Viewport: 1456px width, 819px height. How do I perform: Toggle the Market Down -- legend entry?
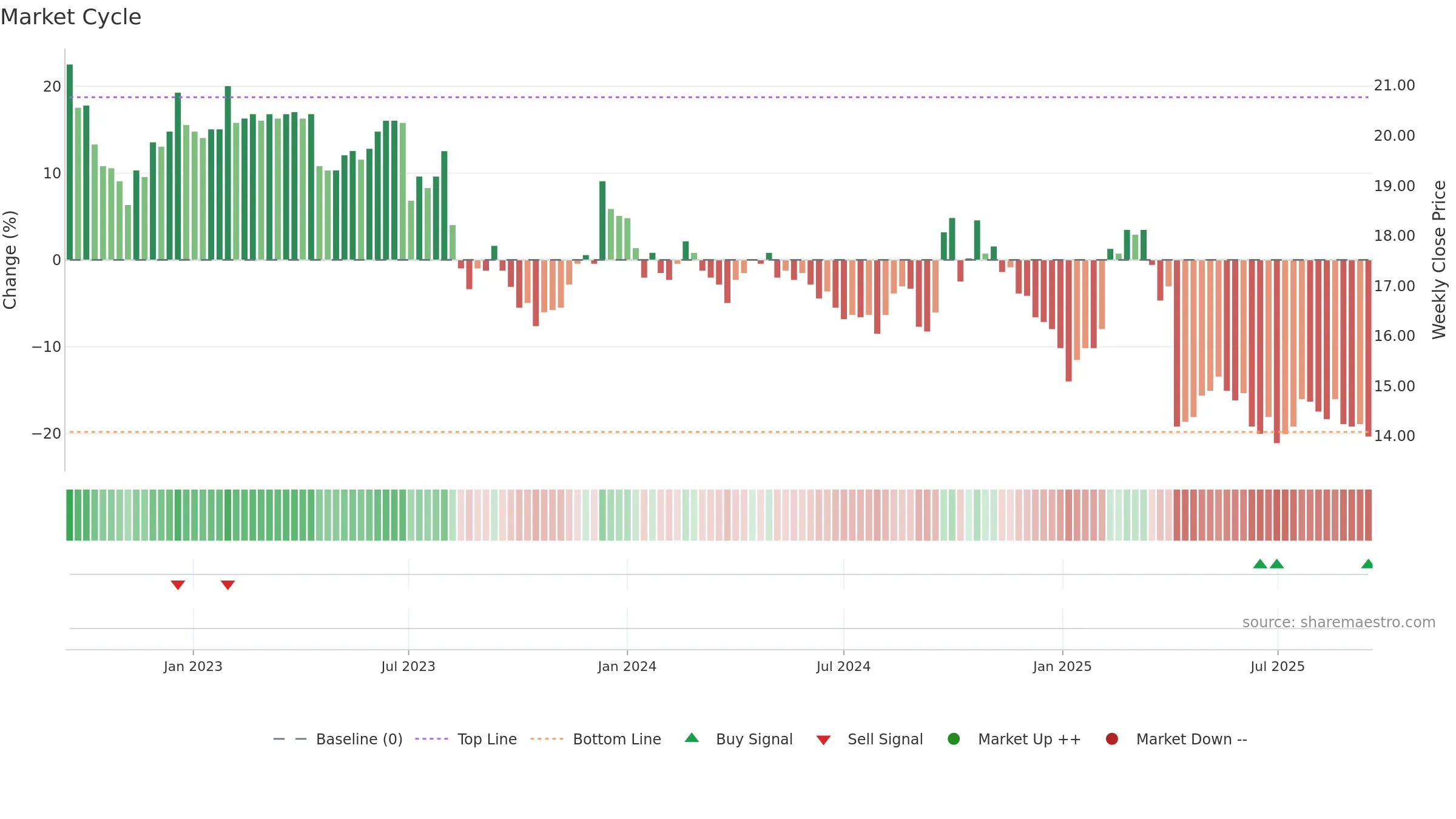1176,739
